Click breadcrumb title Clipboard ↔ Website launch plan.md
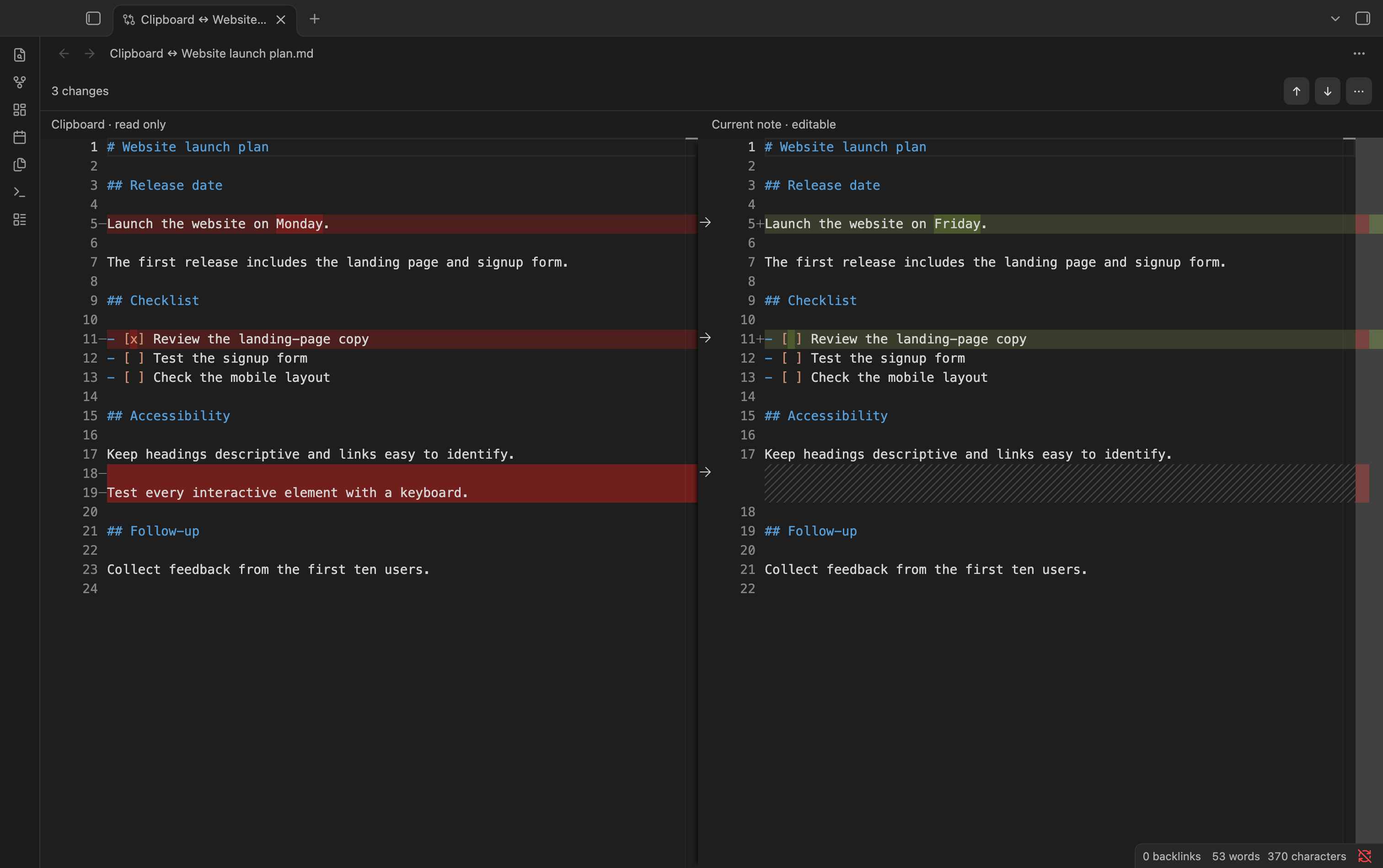The image size is (1383, 868). tap(211, 54)
